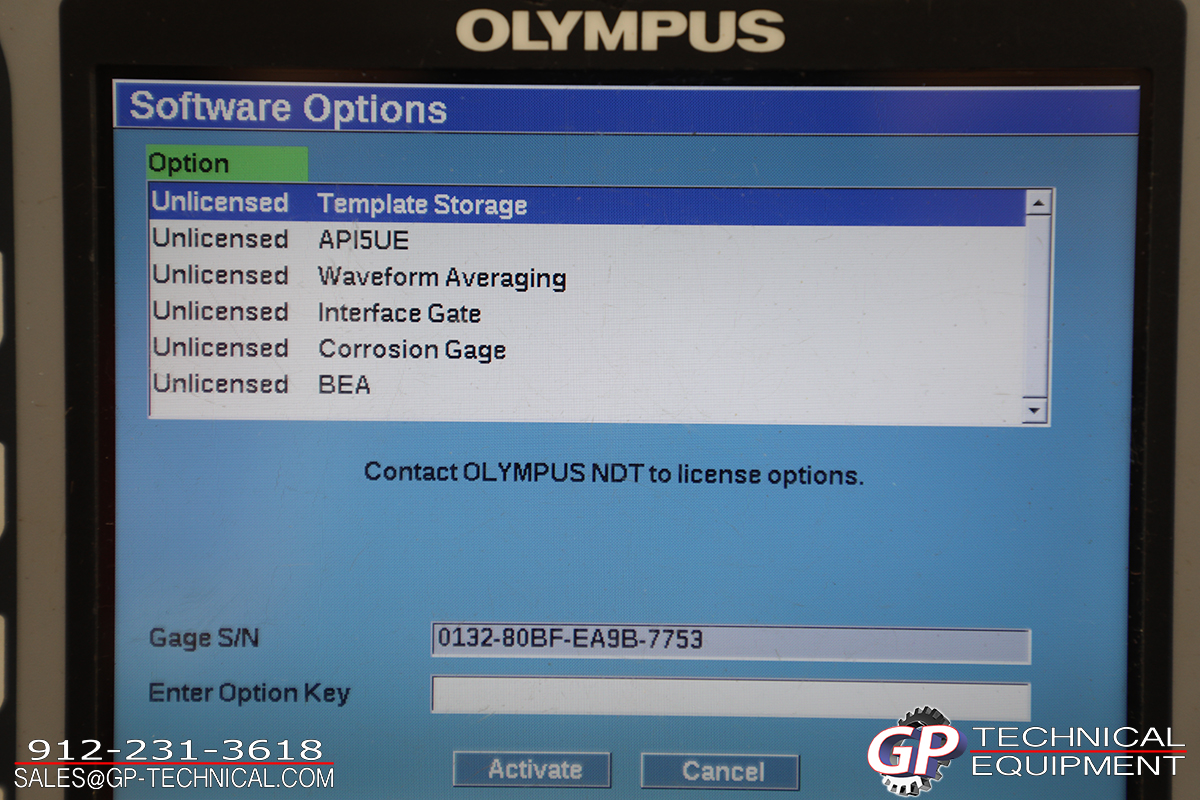Click the list scrollbar up arrow
This screenshot has height=800, width=1200.
[1037, 203]
